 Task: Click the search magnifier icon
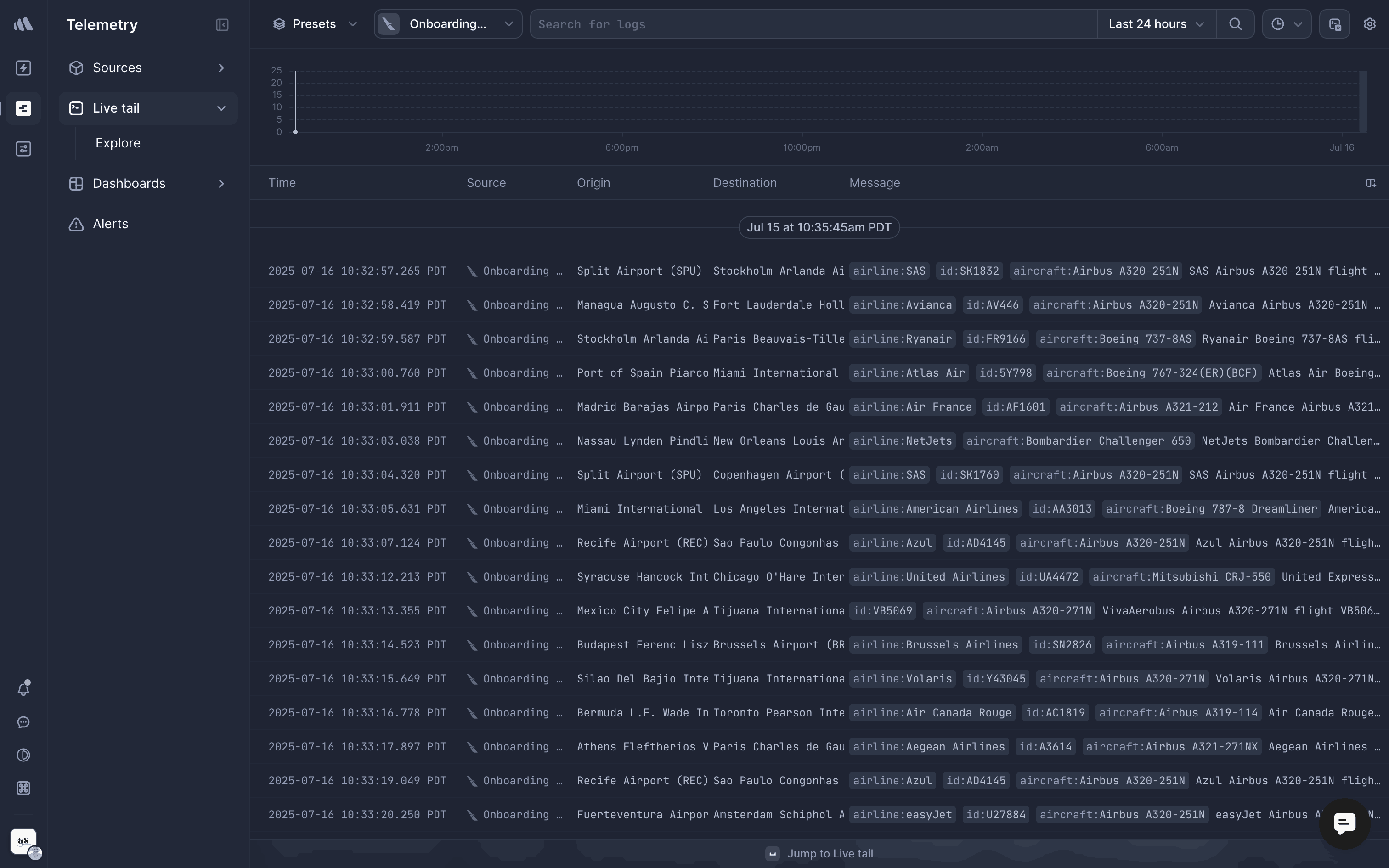point(1235,24)
